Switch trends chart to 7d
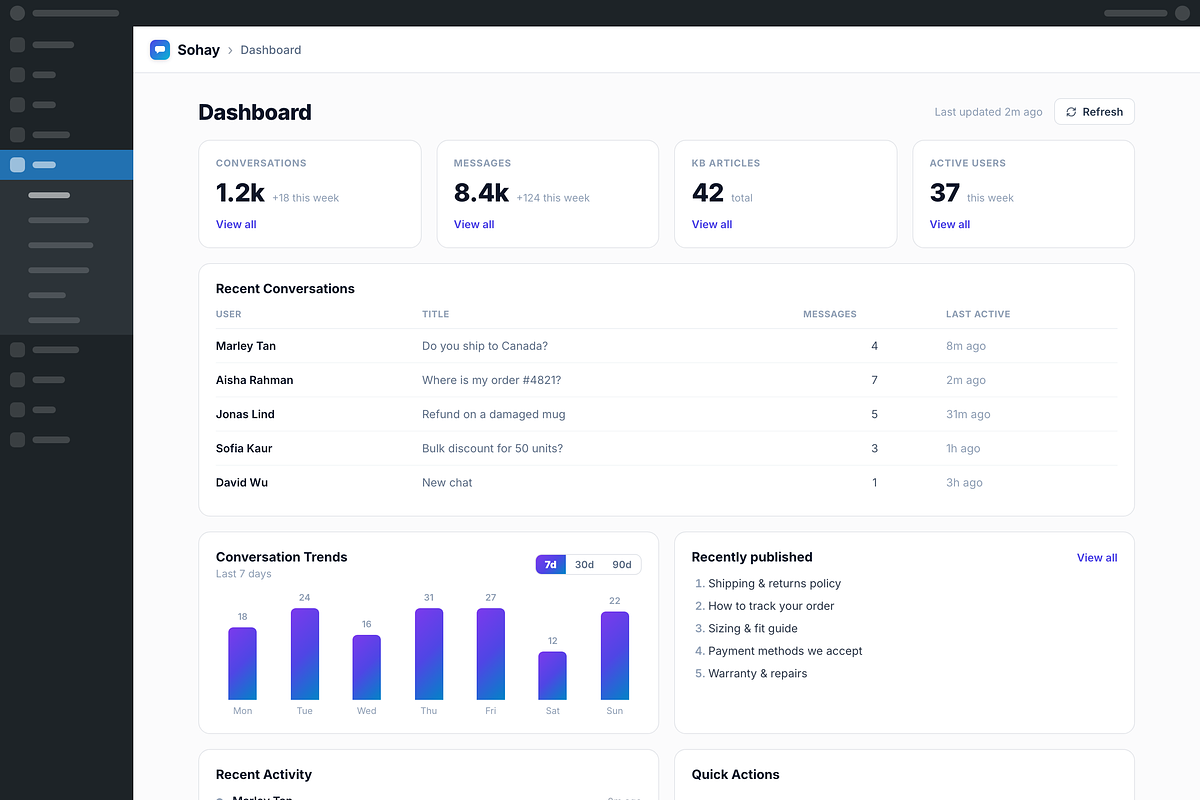 pos(551,565)
